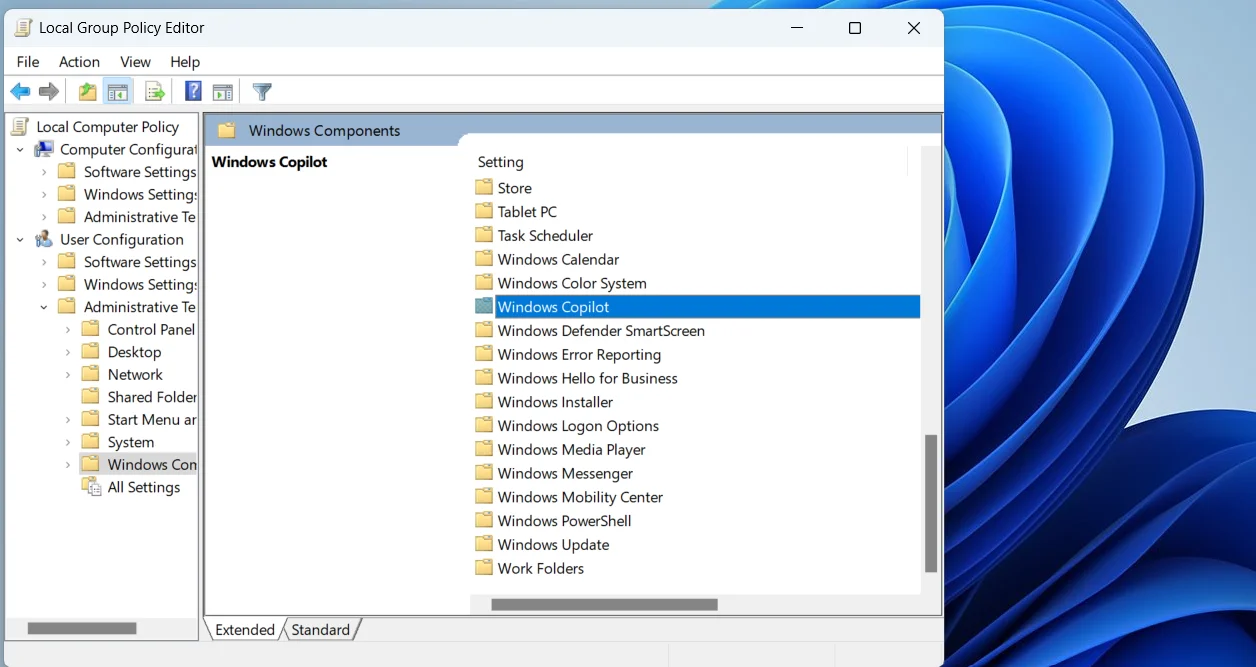
Task: Select Software Settings under Computer Configuration
Action: pyautogui.click(x=140, y=172)
